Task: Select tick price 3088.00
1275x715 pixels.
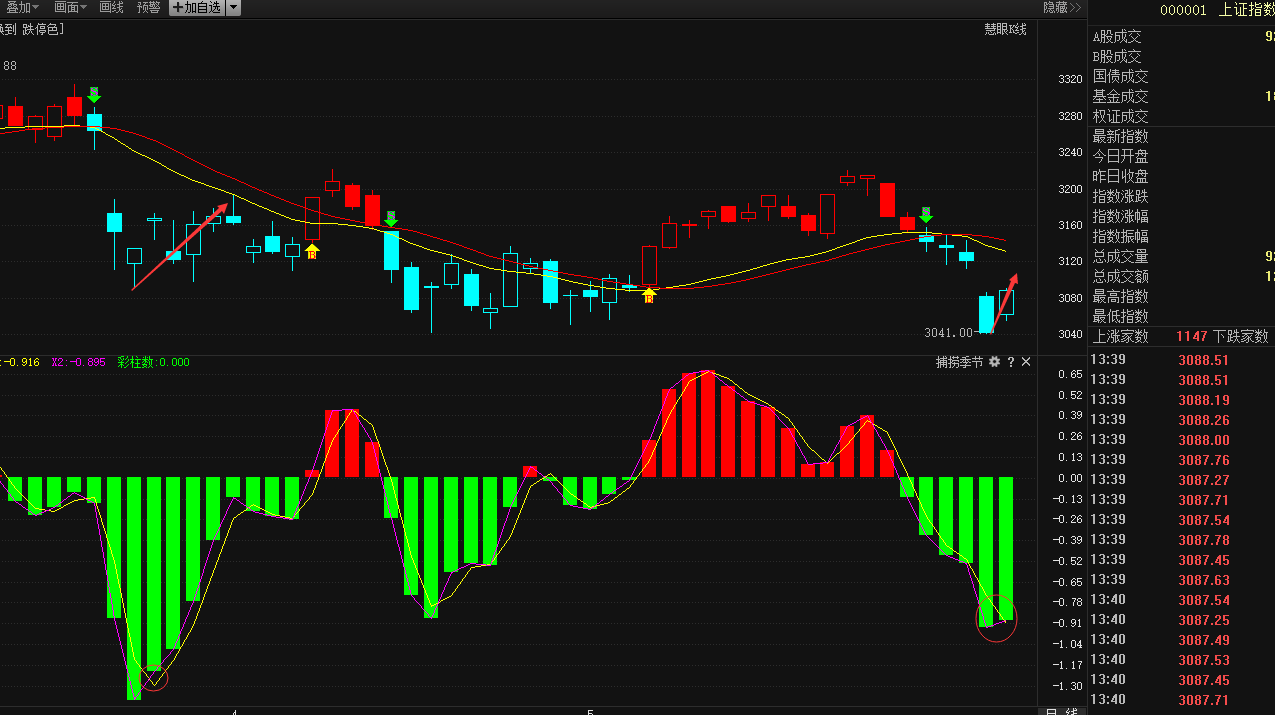Action: [1204, 440]
